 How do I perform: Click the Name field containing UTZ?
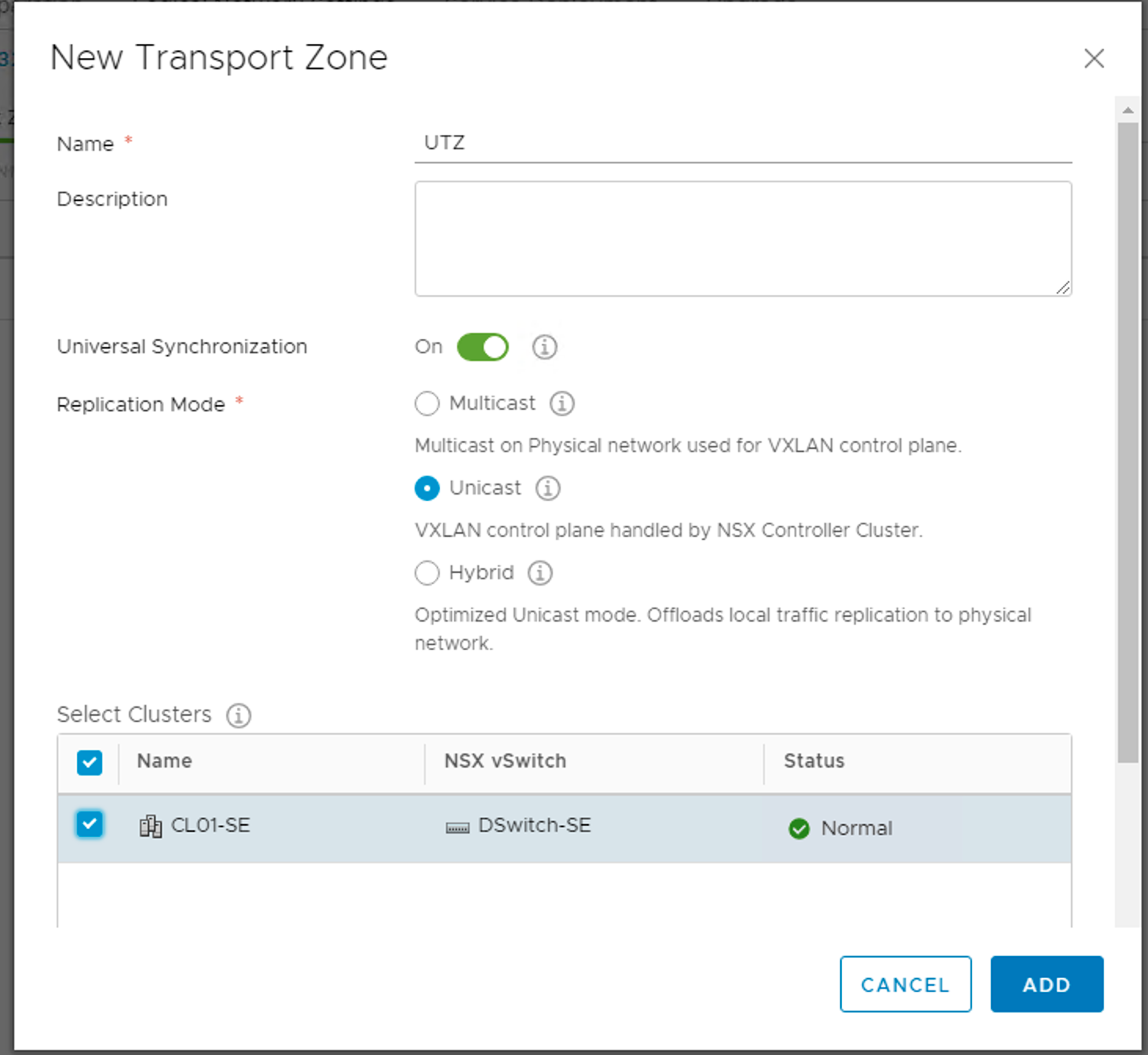pos(742,143)
